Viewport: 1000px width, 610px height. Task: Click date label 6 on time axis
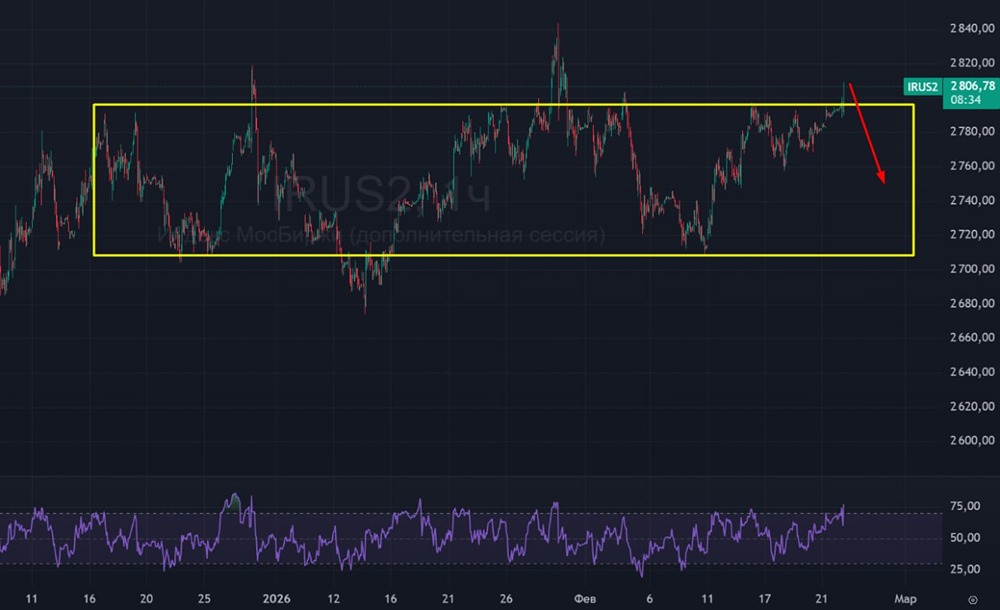pos(649,599)
